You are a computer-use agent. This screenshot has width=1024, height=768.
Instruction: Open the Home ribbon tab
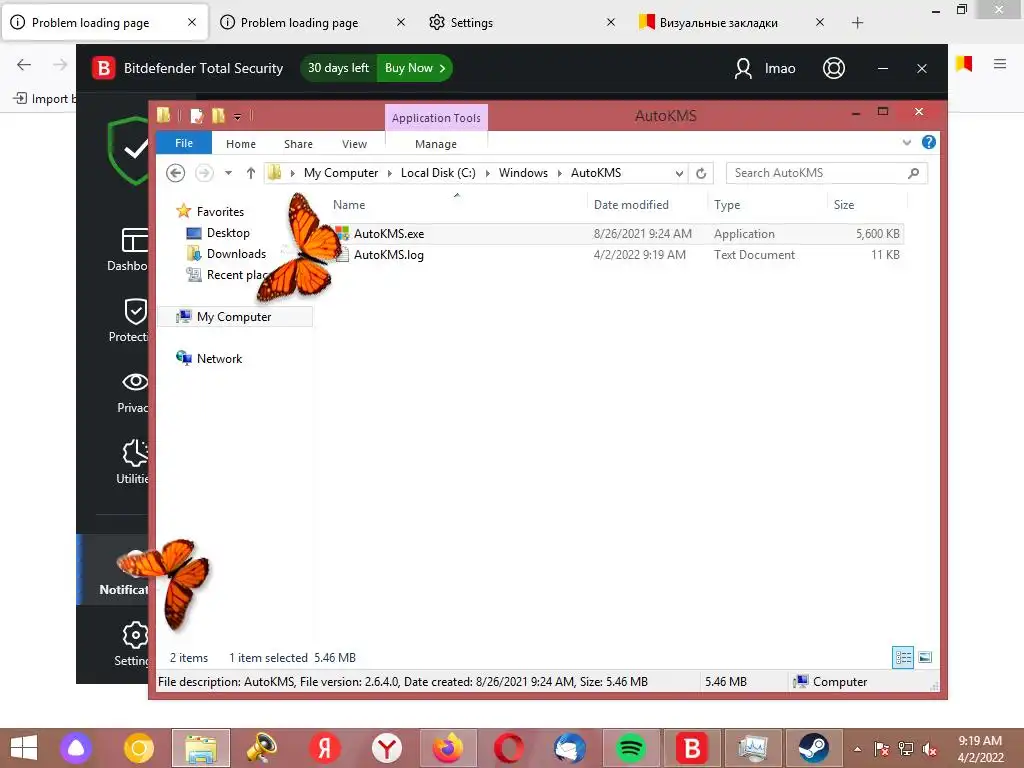tap(241, 144)
